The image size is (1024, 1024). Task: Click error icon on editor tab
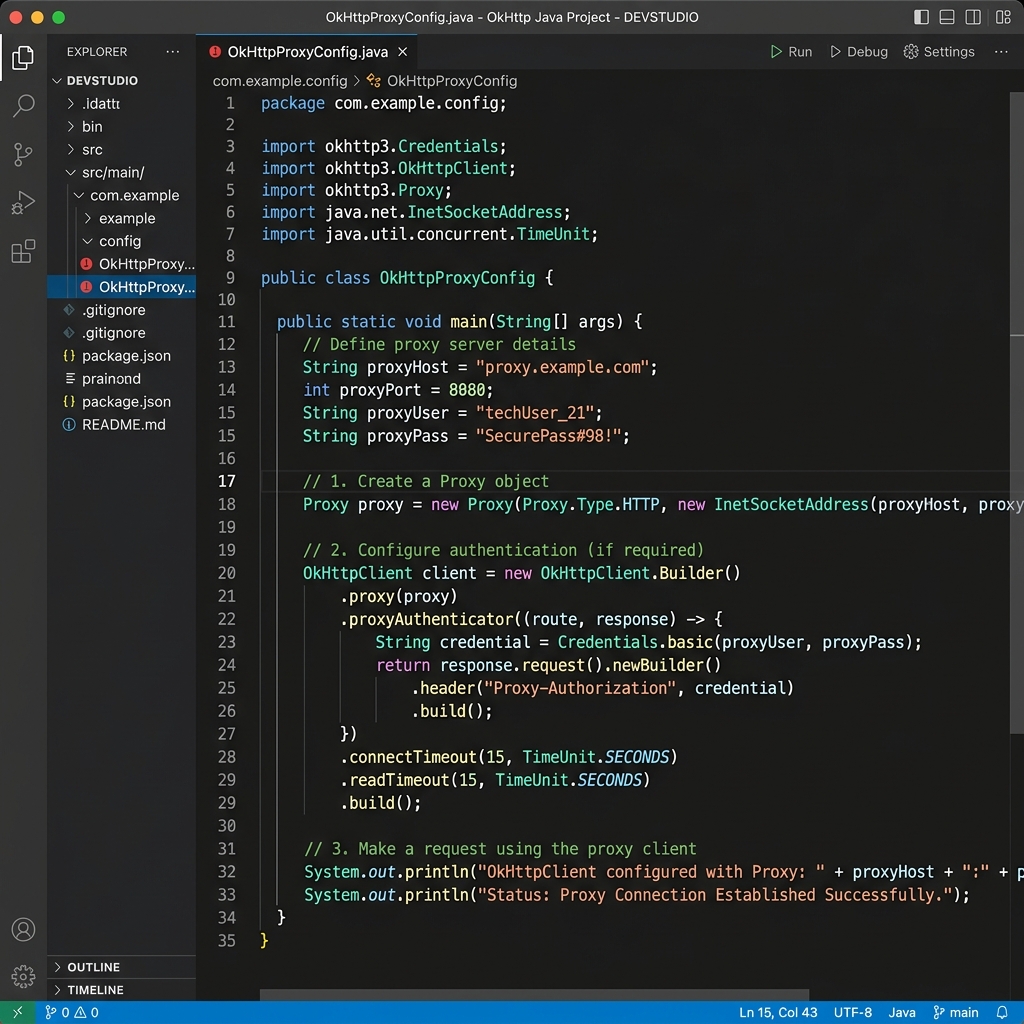coord(214,52)
